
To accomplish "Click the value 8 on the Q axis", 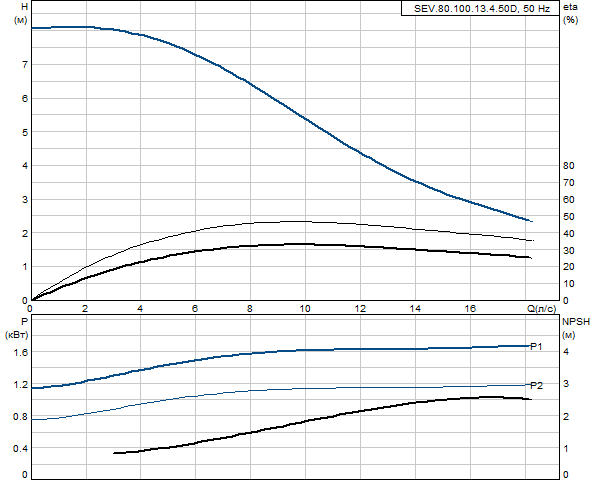I will coord(250,309).
